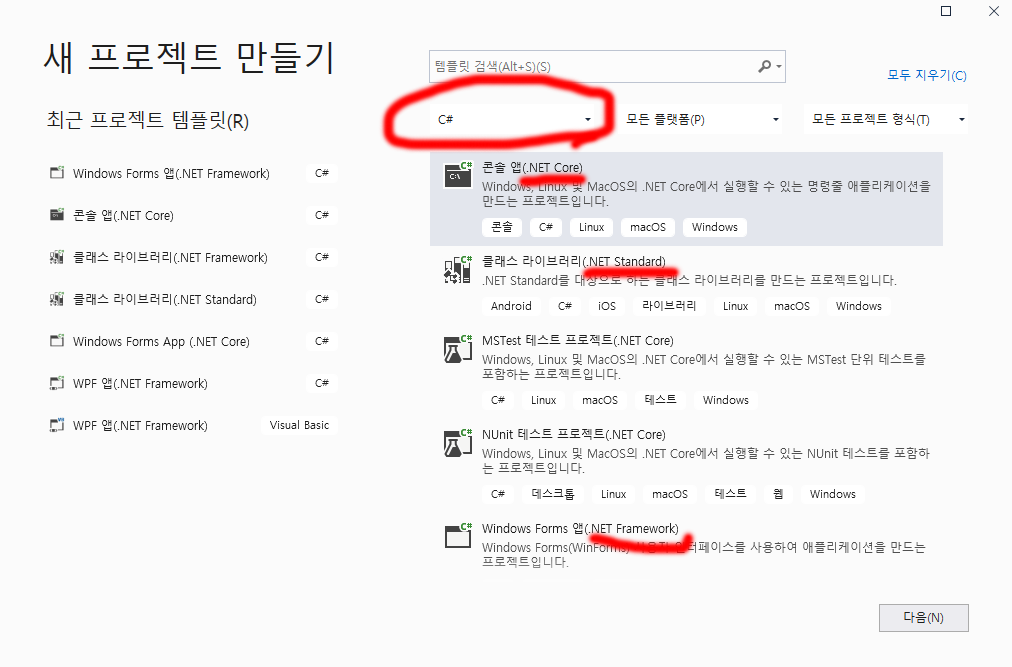Click the Android tag under 클래스 라이브러리
Viewport: 1012px width, 667px height.
(x=511, y=306)
